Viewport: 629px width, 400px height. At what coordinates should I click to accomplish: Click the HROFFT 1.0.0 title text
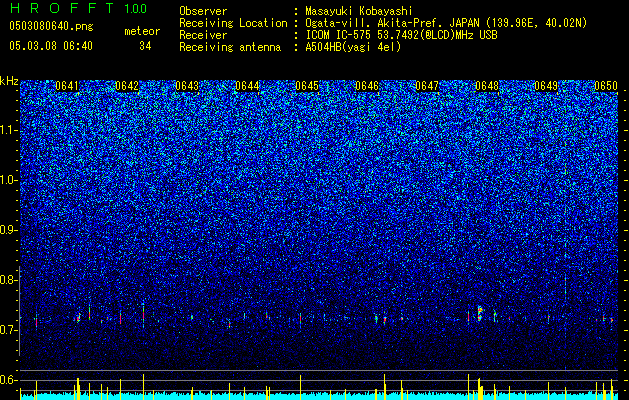[x=78, y=8]
